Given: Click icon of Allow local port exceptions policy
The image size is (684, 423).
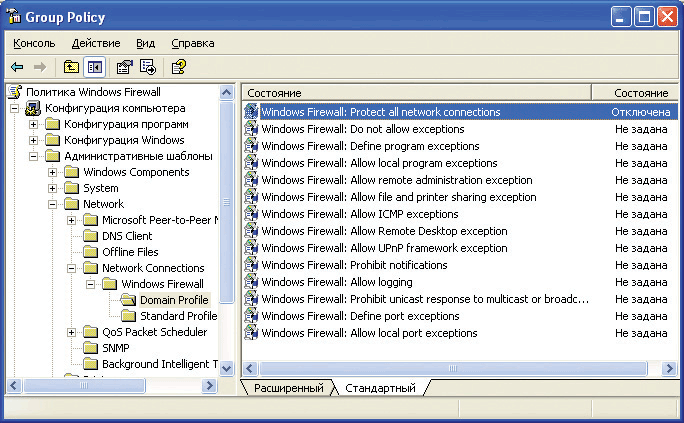Looking at the screenshot, I should [251, 333].
